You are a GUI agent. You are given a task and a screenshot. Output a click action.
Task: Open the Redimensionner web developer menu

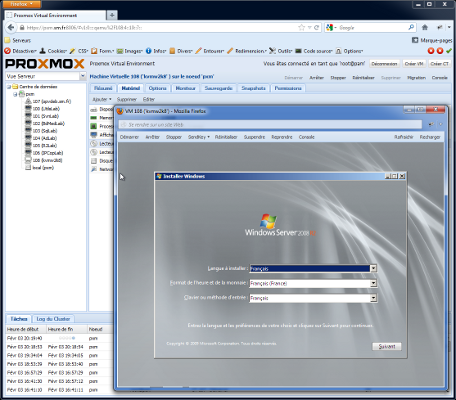247,51
